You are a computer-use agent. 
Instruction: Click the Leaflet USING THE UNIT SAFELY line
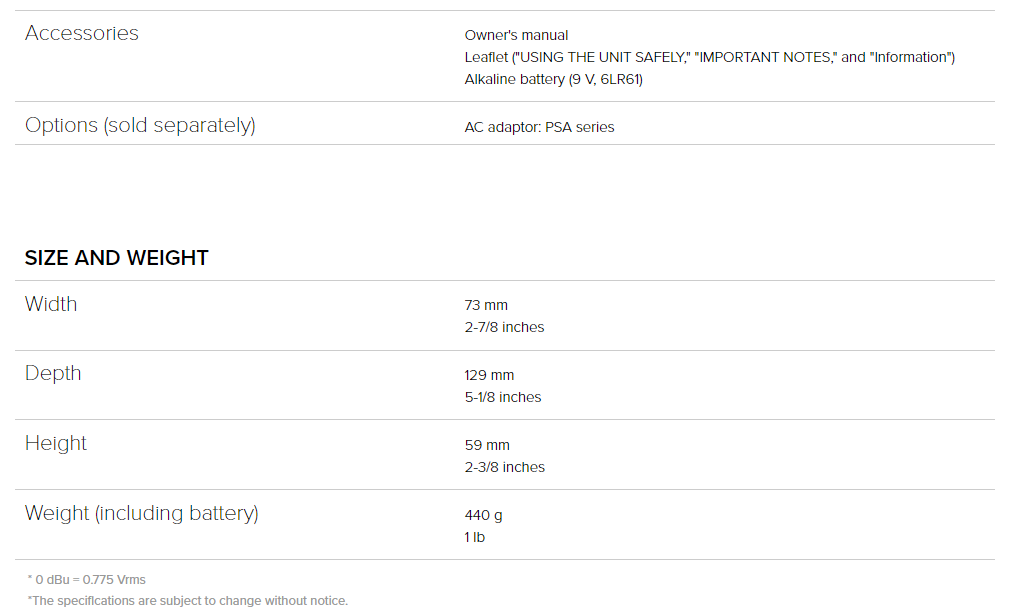pyautogui.click(x=709, y=57)
